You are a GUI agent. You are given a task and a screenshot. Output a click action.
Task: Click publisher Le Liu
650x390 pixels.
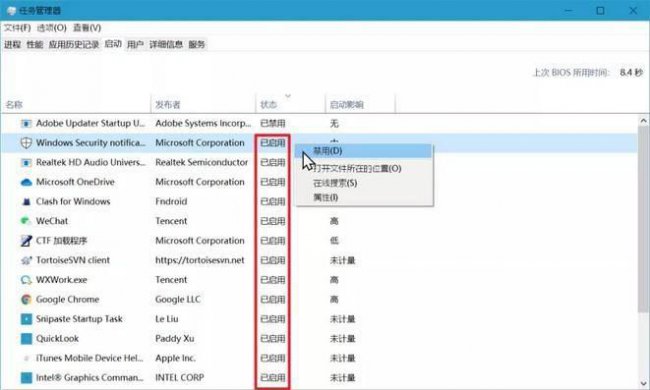tap(167, 319)
